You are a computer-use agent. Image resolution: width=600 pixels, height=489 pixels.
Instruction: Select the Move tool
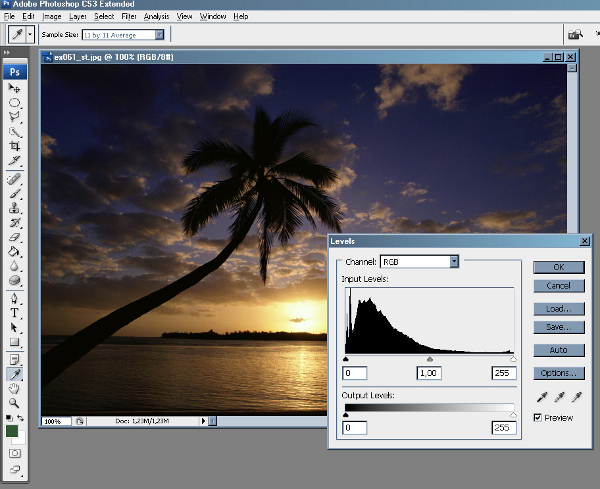tap(15, 88)
